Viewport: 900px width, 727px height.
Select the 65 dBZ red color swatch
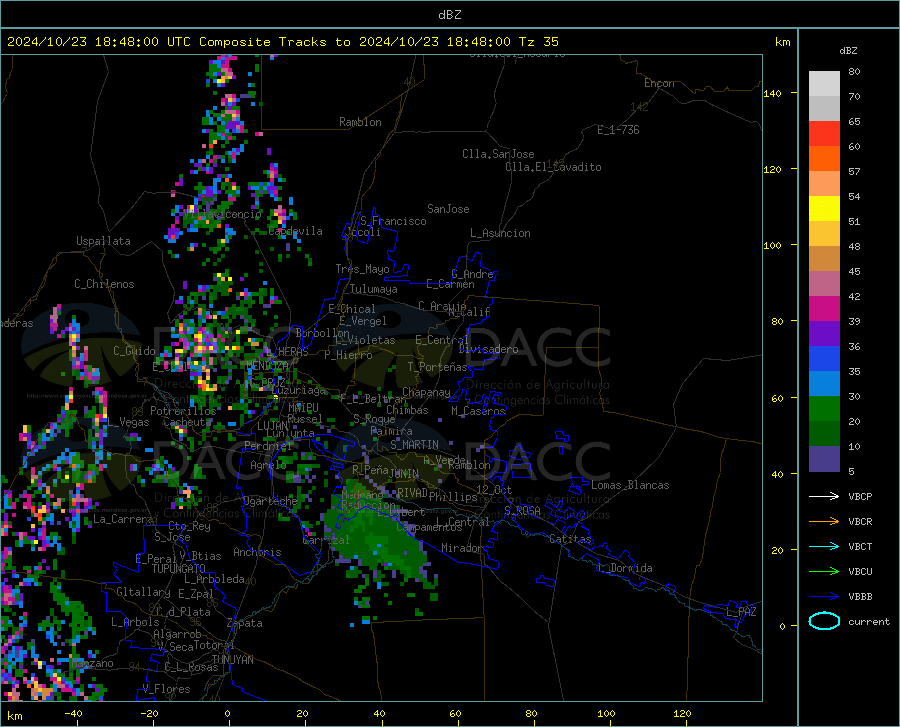pyautogui.click(x=824, y=134)
